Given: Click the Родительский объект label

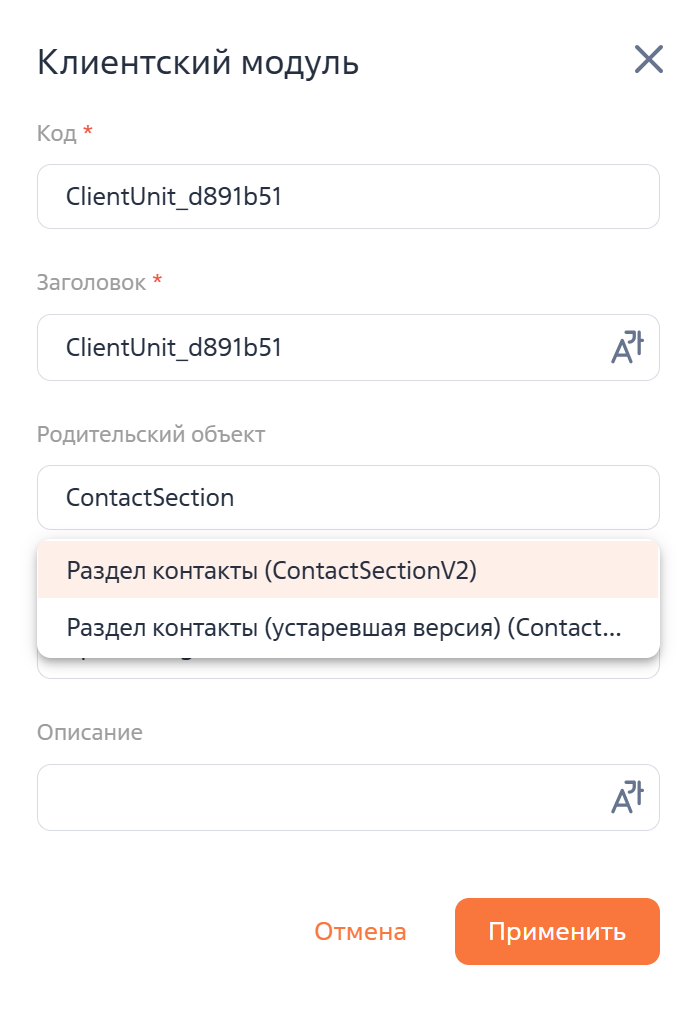Looking at the screenshot, I should pos(151,434).
